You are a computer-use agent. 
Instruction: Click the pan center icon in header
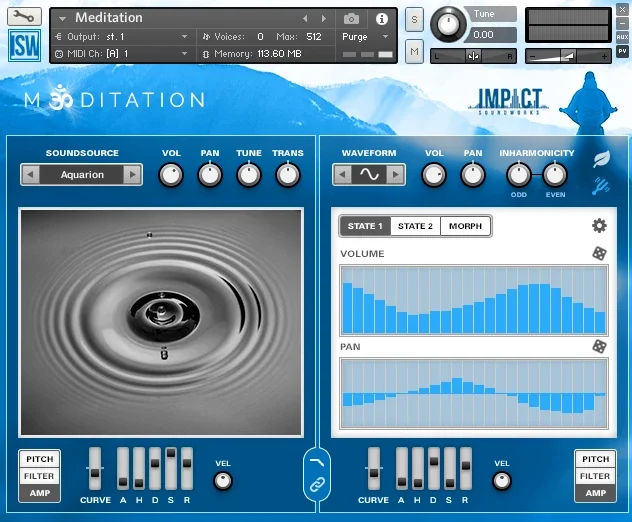473,56
